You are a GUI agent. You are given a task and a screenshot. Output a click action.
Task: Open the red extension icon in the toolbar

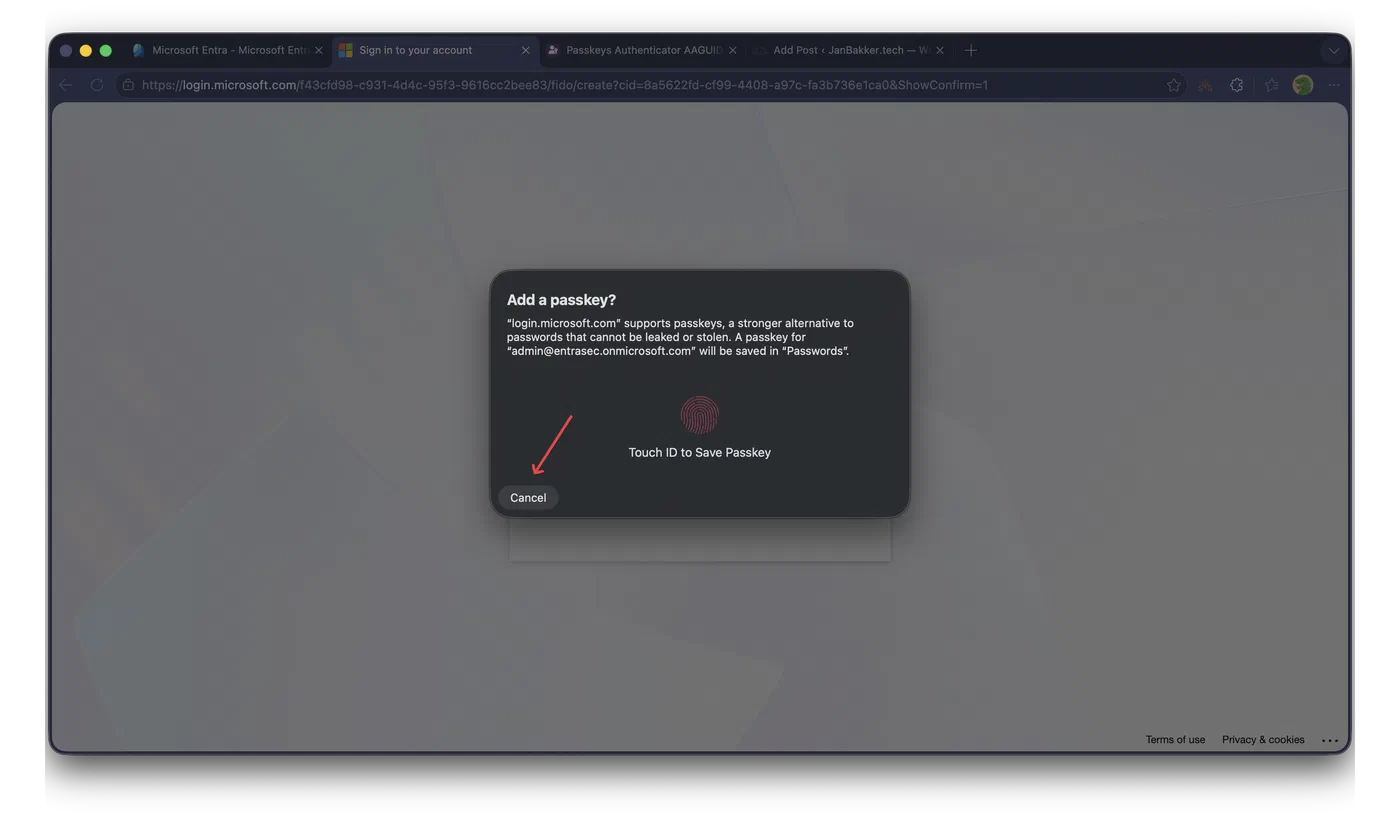pos(1205,85)
